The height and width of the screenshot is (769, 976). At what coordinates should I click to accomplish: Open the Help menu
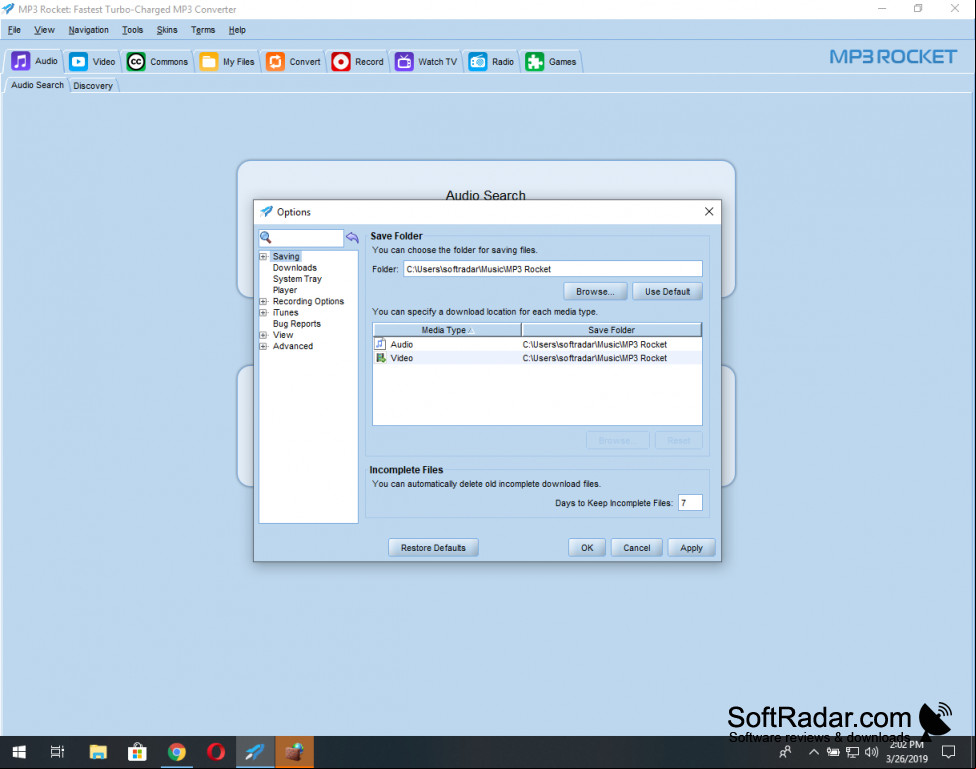[x=237, y=30]
